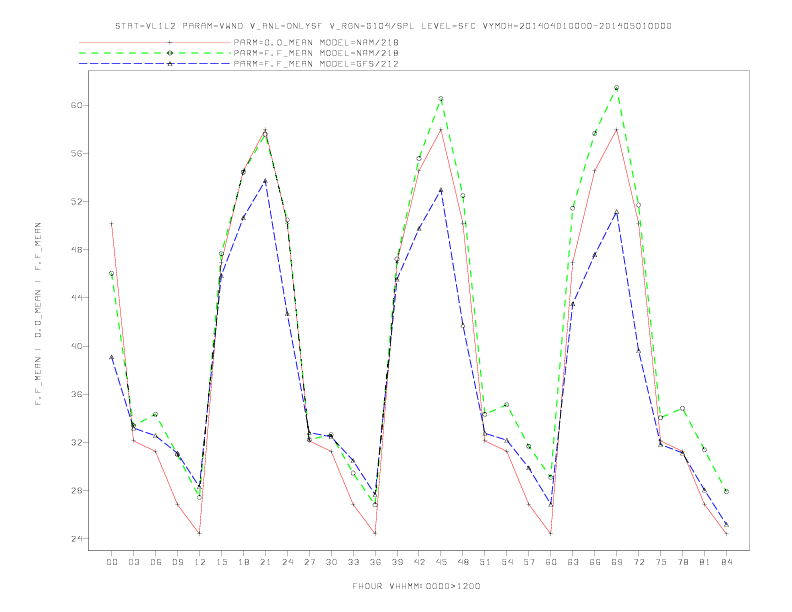
Task: Click the x-axis tick label 24
Action: click(x=287, y=562)
